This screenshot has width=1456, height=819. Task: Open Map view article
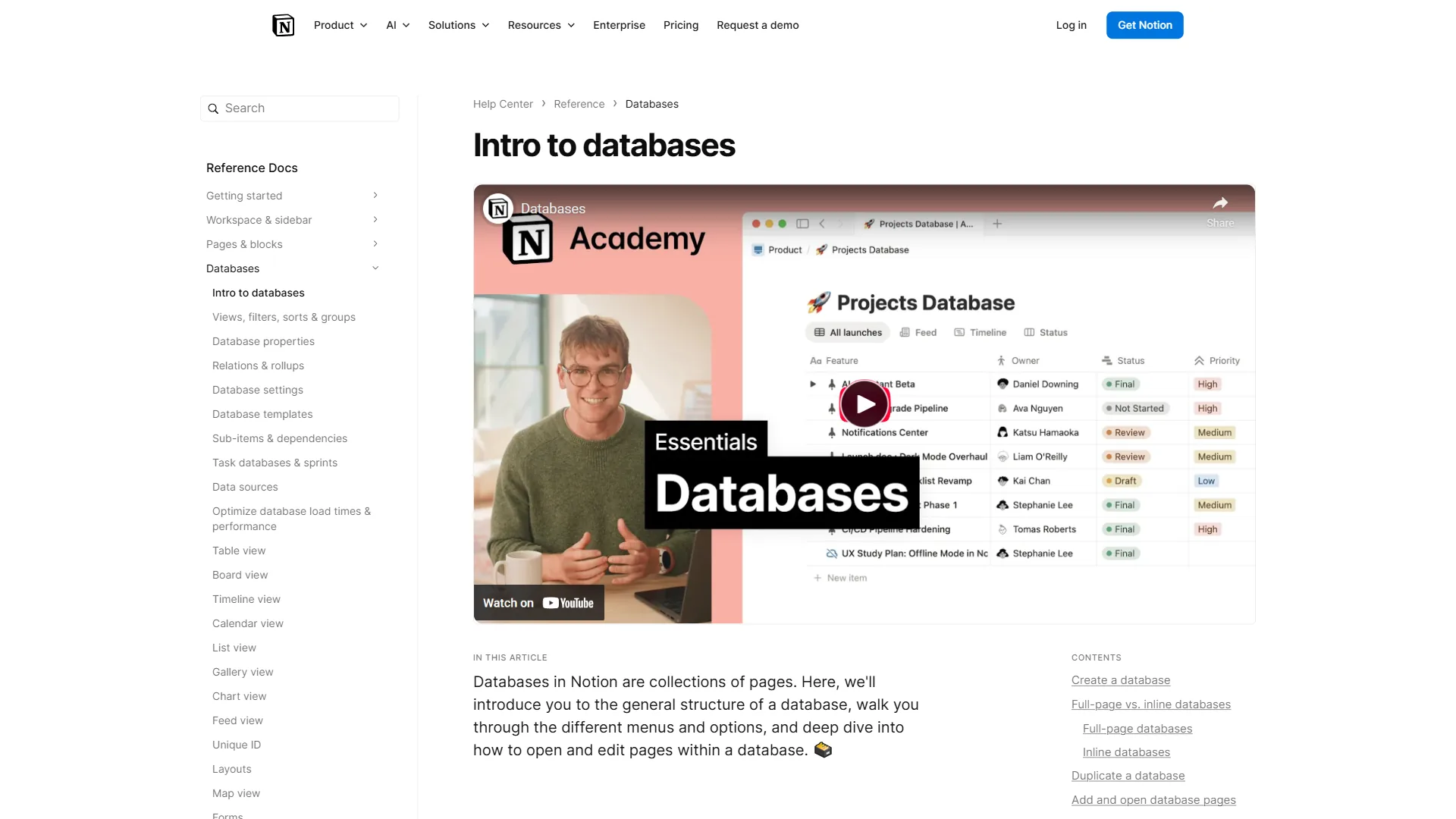[236, 793]
